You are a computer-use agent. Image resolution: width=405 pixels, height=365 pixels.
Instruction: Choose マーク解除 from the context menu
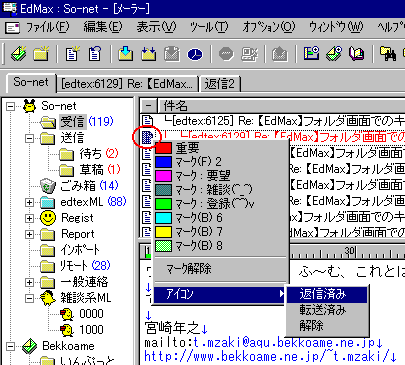click(x=189, y=268)
